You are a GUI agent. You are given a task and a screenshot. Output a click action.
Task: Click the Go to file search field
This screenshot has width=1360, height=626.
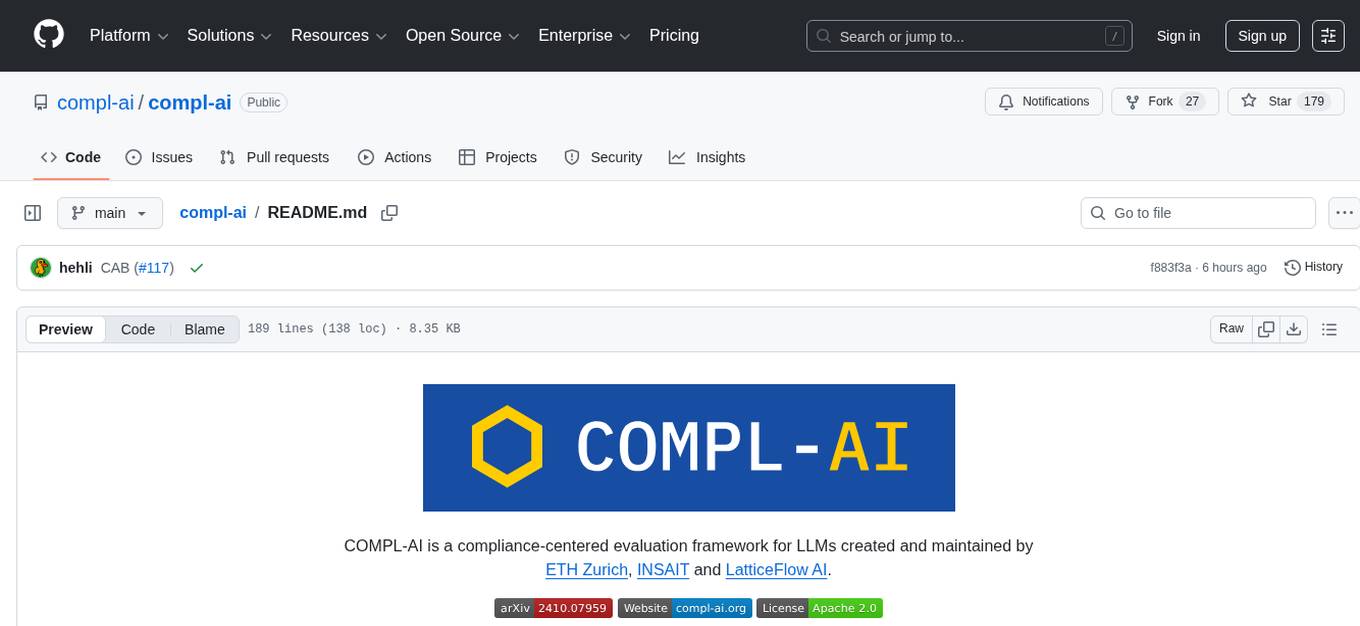point(1197,212)
